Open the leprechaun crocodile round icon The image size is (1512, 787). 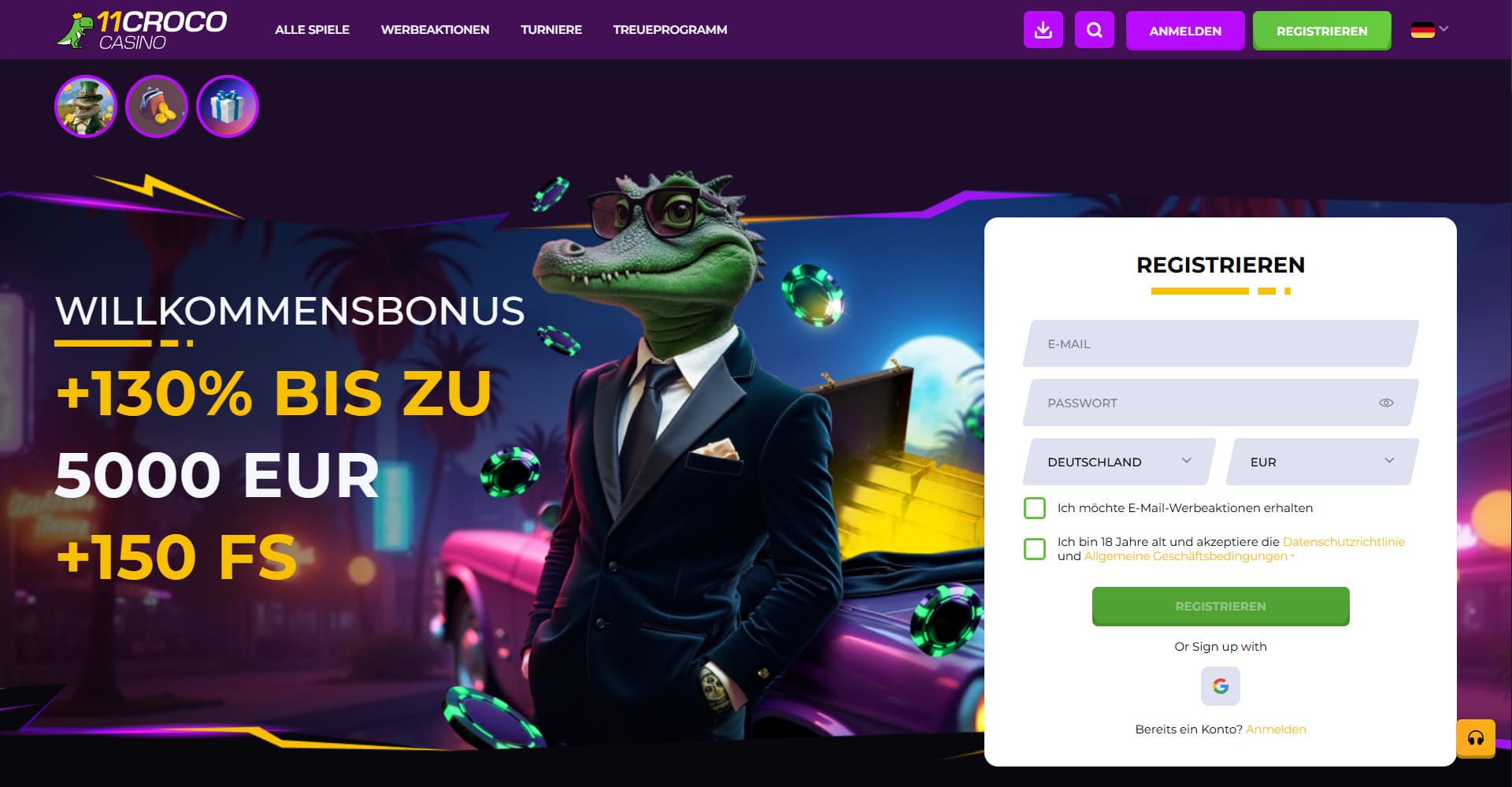[x=86, y=106]
